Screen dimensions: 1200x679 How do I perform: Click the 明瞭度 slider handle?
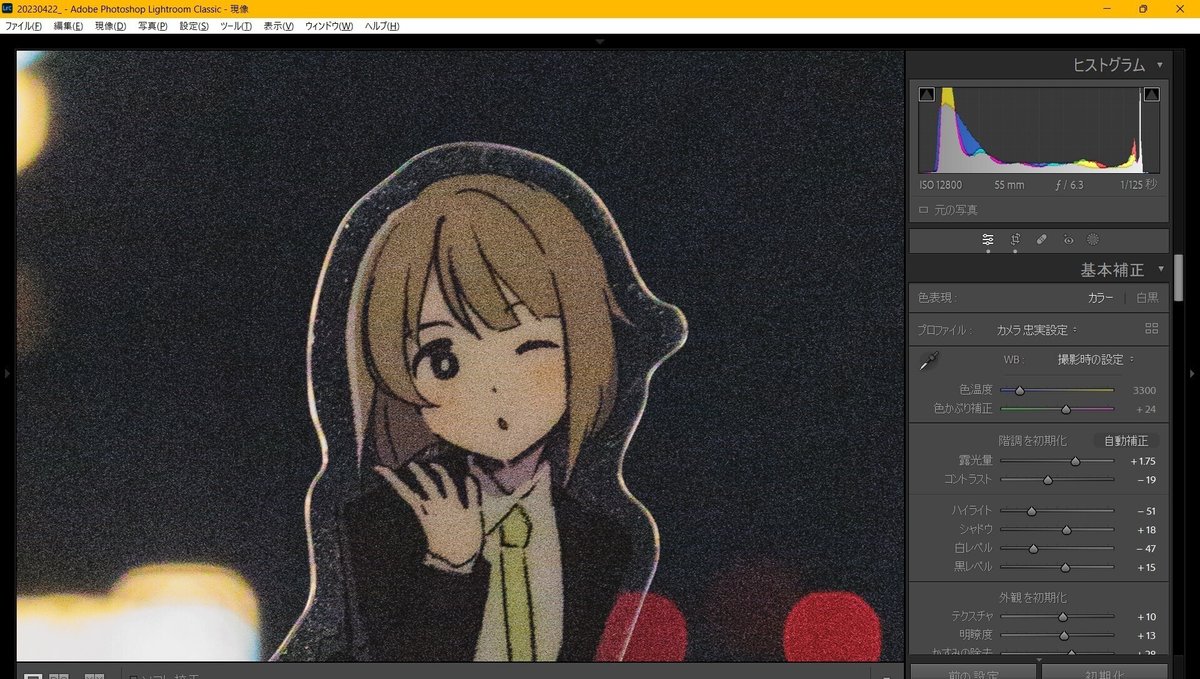tap(1063, 636)
